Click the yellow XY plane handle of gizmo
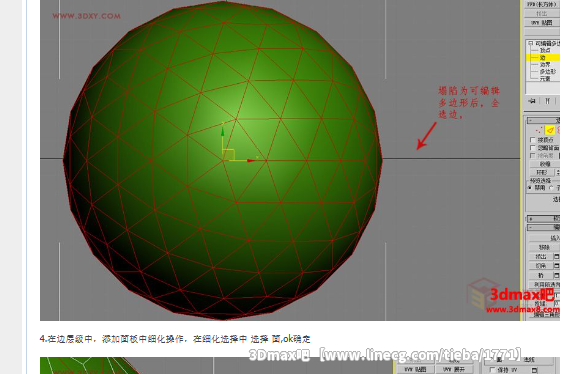Screen dimensions: 561x374 click(x=229, y=155)
